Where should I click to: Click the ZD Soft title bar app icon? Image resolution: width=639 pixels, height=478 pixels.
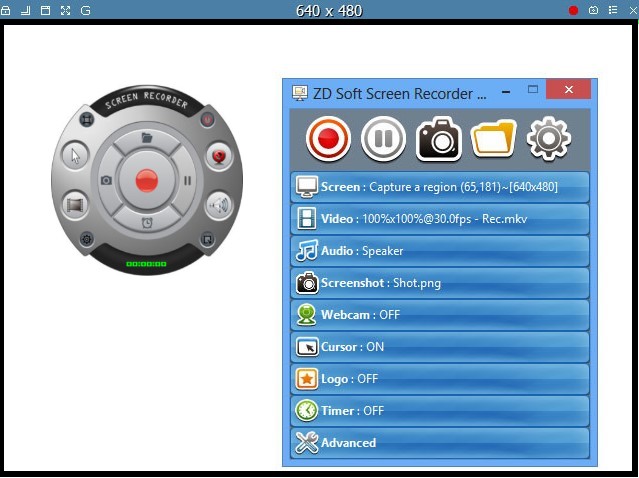[x=300, y=93]
